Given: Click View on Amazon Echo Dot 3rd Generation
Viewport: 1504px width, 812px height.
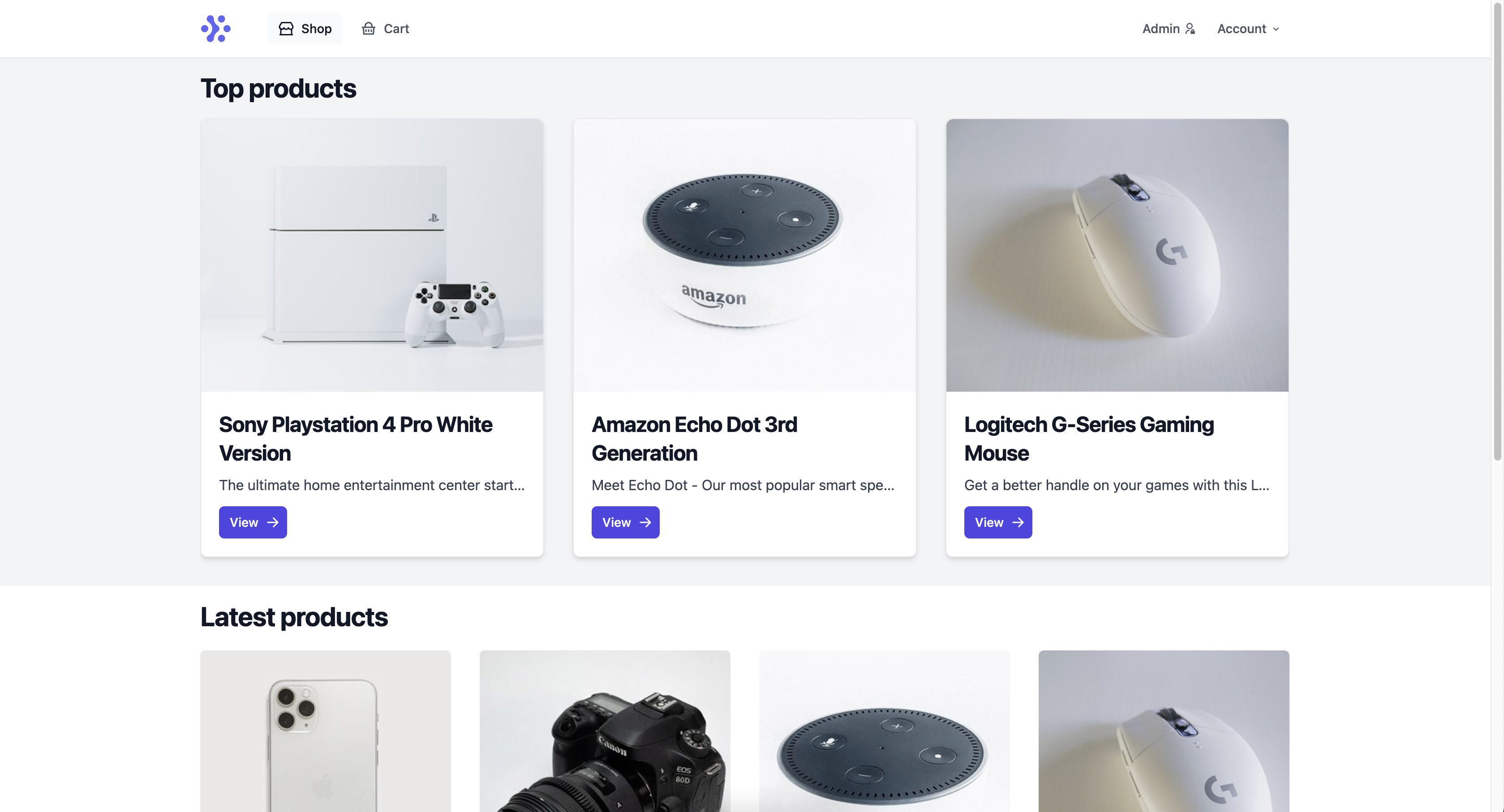Looking at the screenshot, I should [625, 522].
